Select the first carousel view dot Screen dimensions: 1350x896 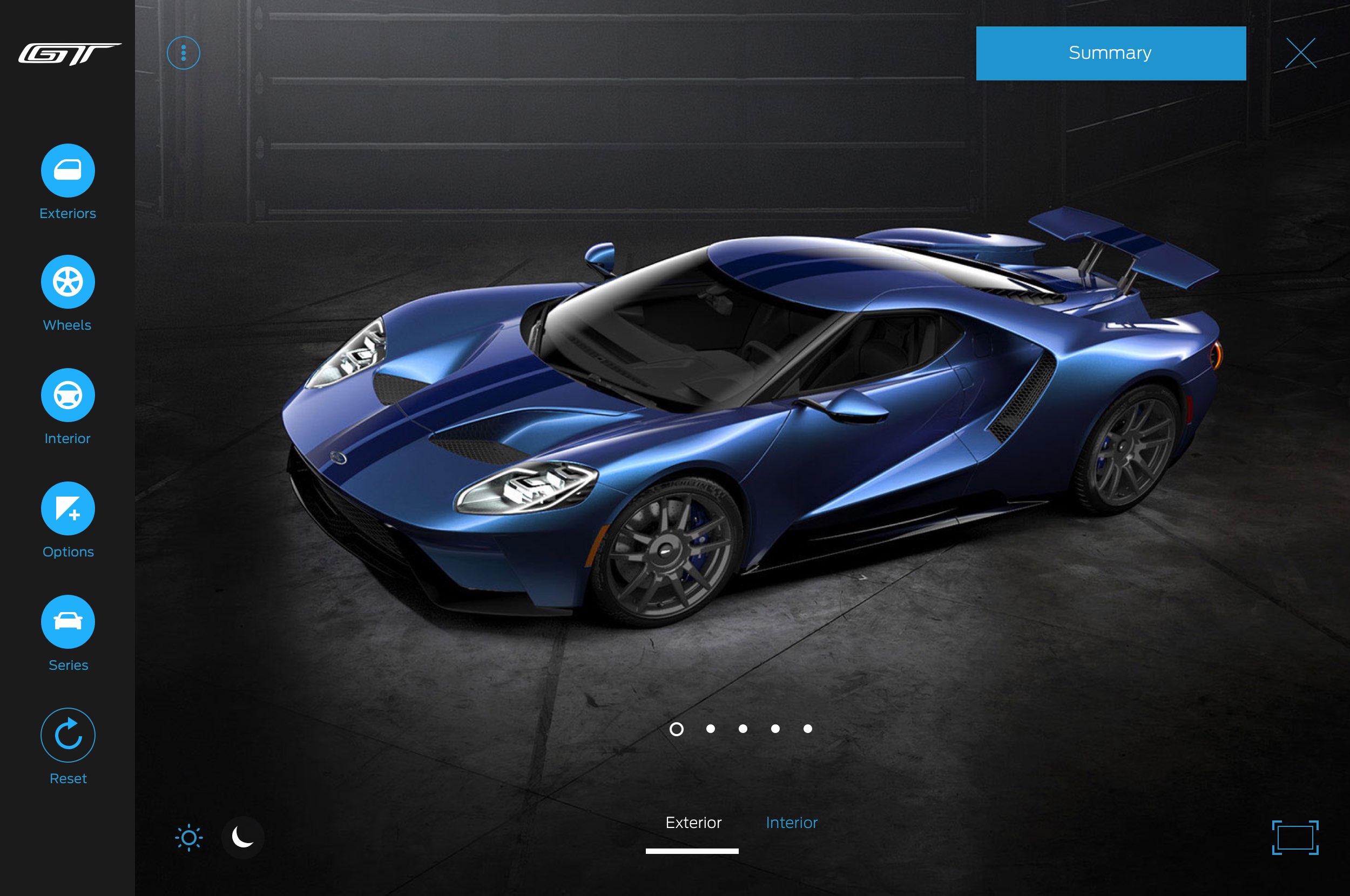pyautogui.click(x=676, y=728)
